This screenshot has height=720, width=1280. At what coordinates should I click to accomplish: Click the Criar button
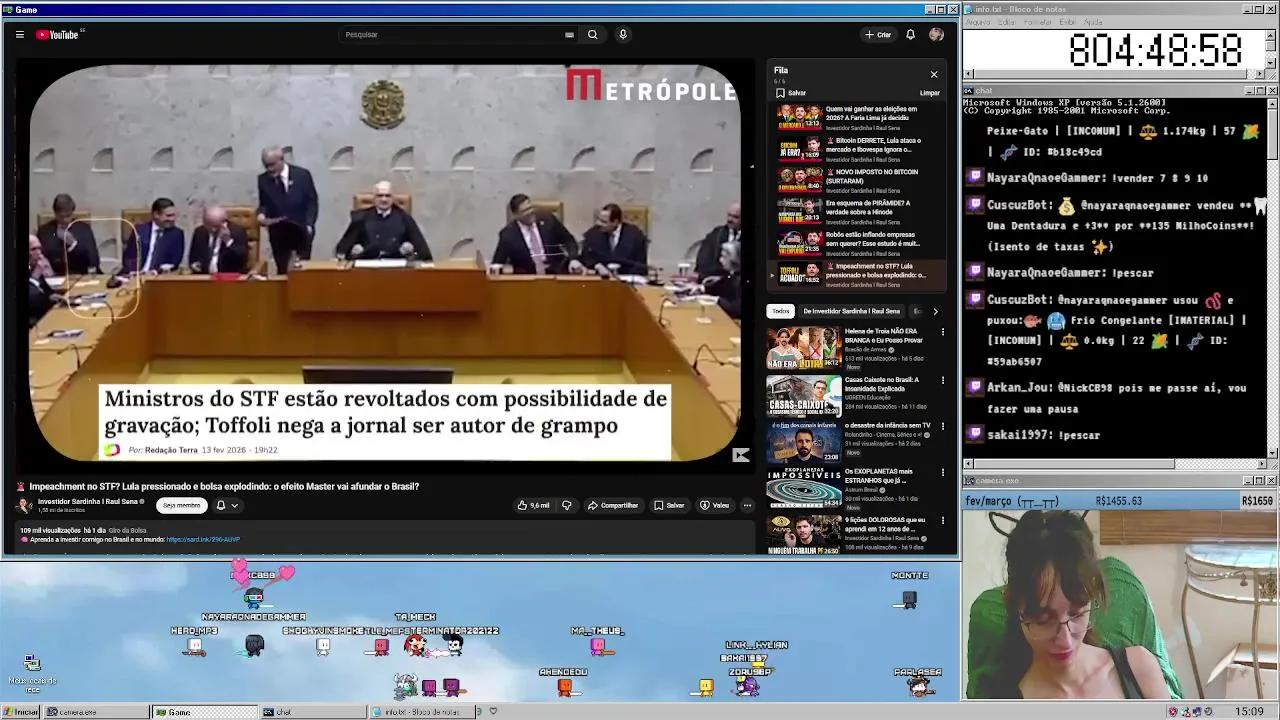(878, 34)
